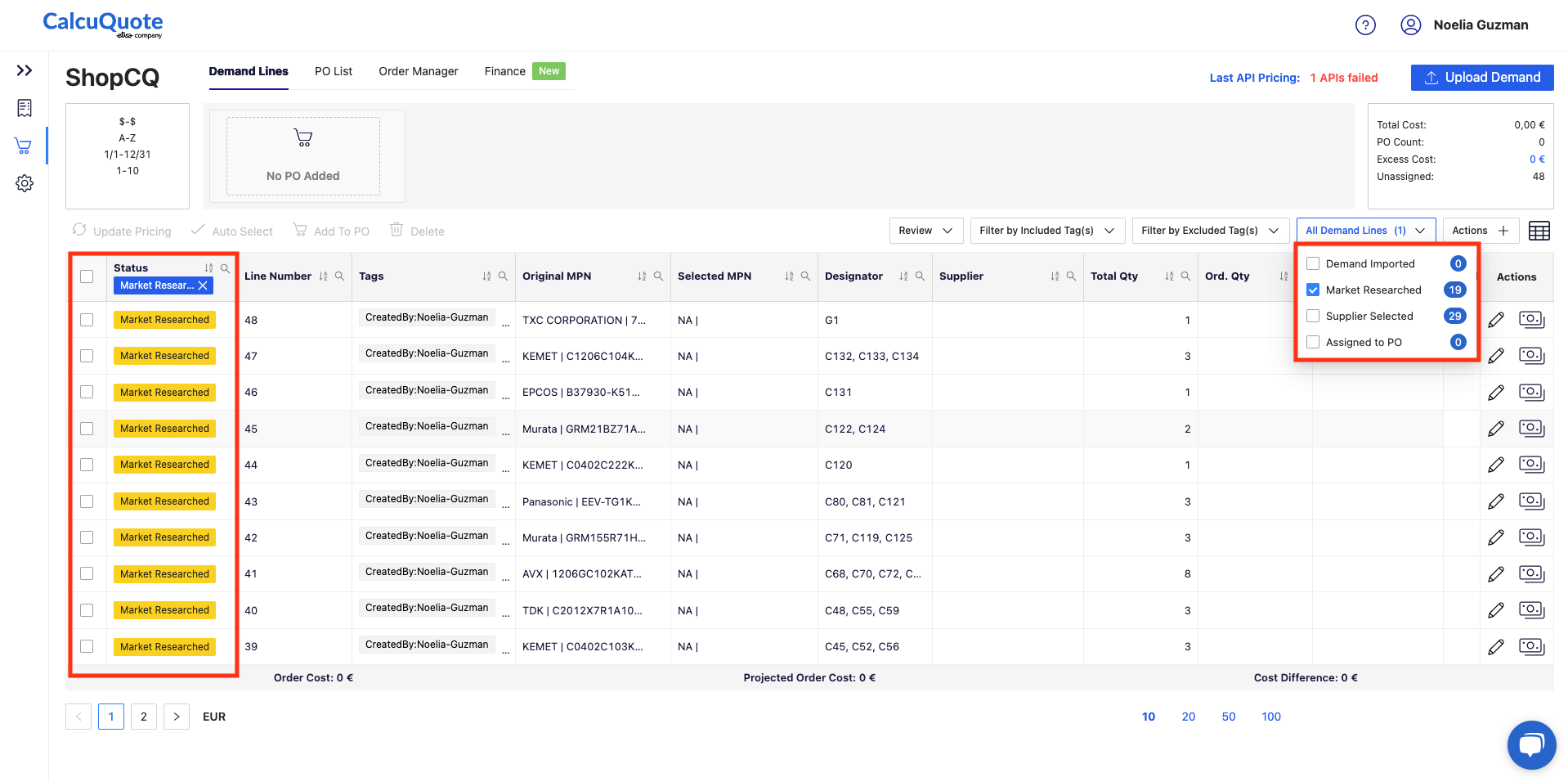Check the Assigned to PO filter option
The height and width of the screenshot is (782, 1568).
[x=1313, y=342]
